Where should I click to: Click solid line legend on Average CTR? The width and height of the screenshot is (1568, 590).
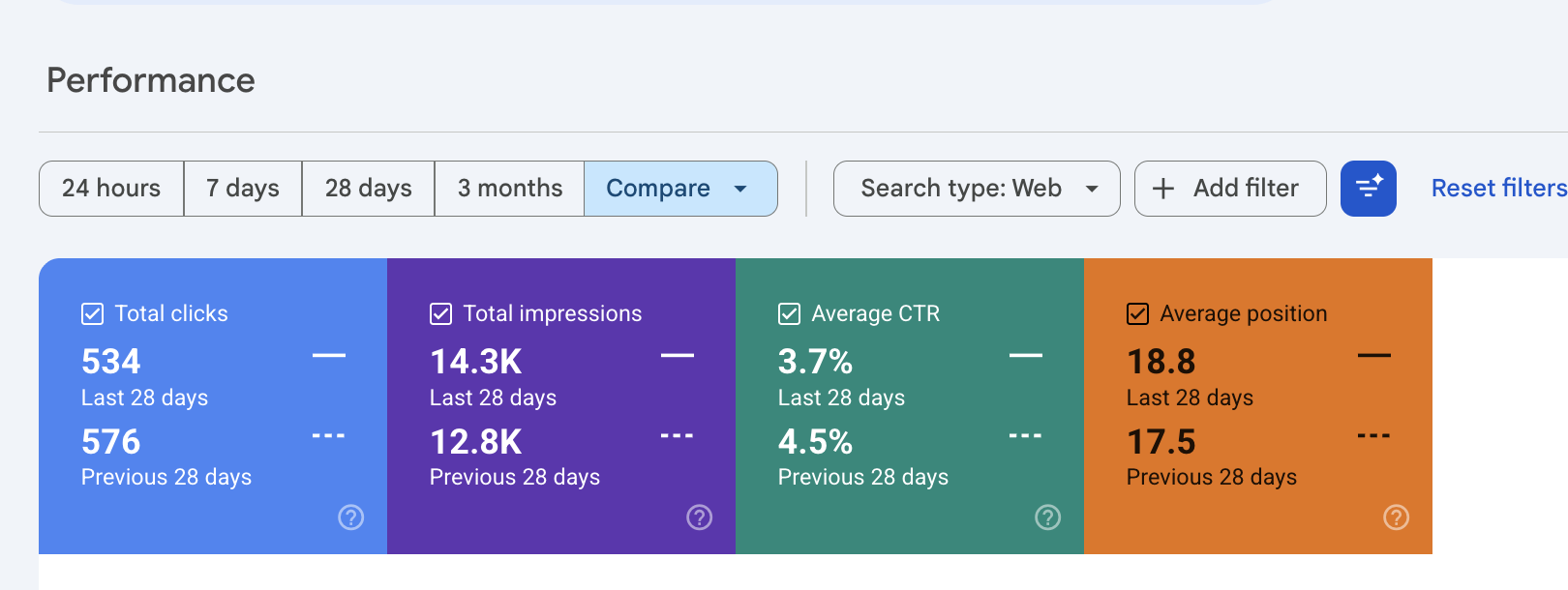(x=1026, y=356)
